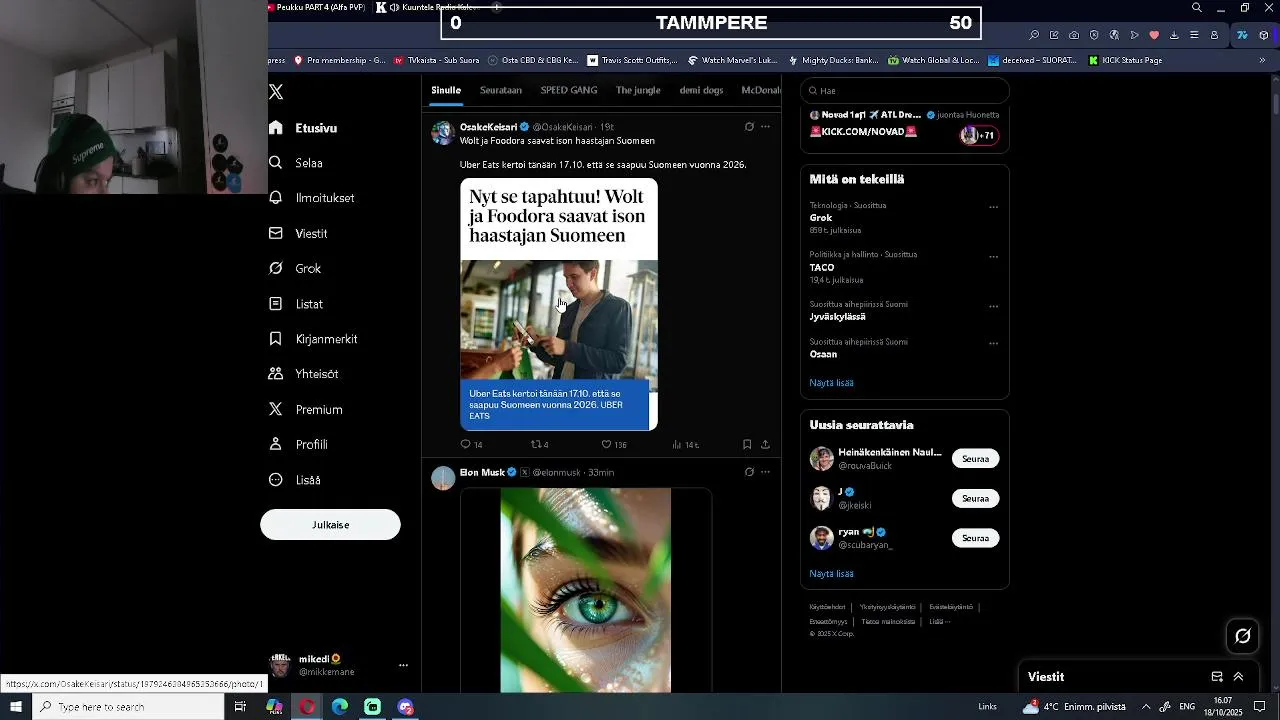Open OsakeKeisari's profile avatar
The width and height of the screenshot is (1280, 720).
coord(443,133)
